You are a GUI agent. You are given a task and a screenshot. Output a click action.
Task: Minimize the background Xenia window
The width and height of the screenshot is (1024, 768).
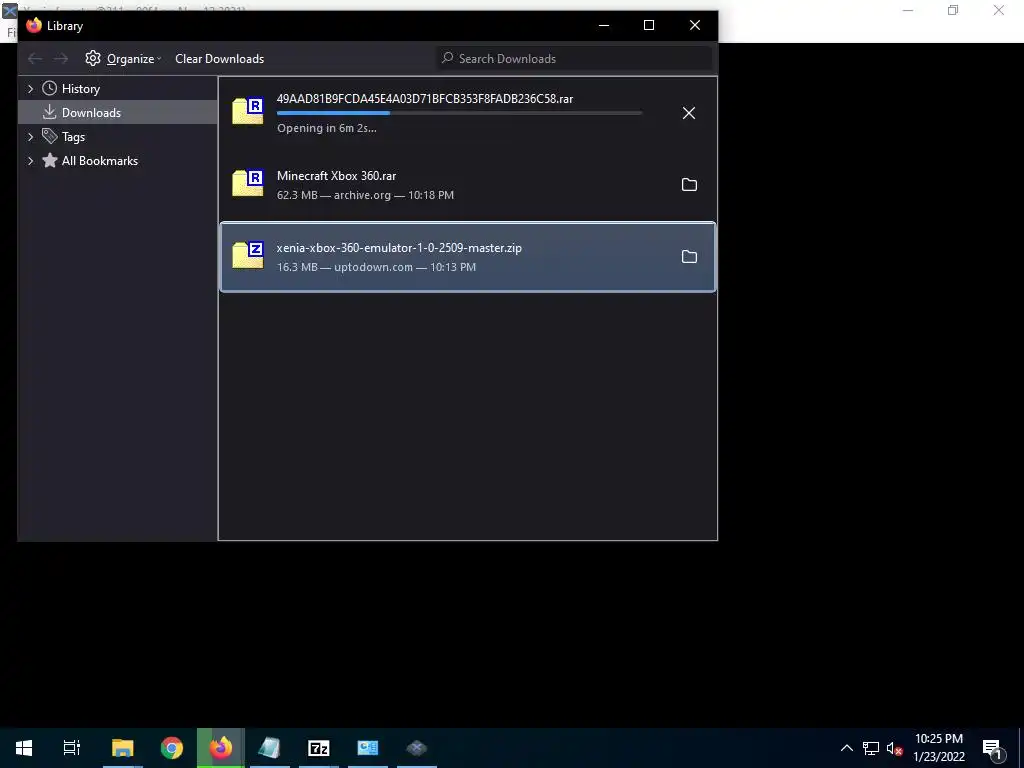pyautogui.click(x=908, y=10)
